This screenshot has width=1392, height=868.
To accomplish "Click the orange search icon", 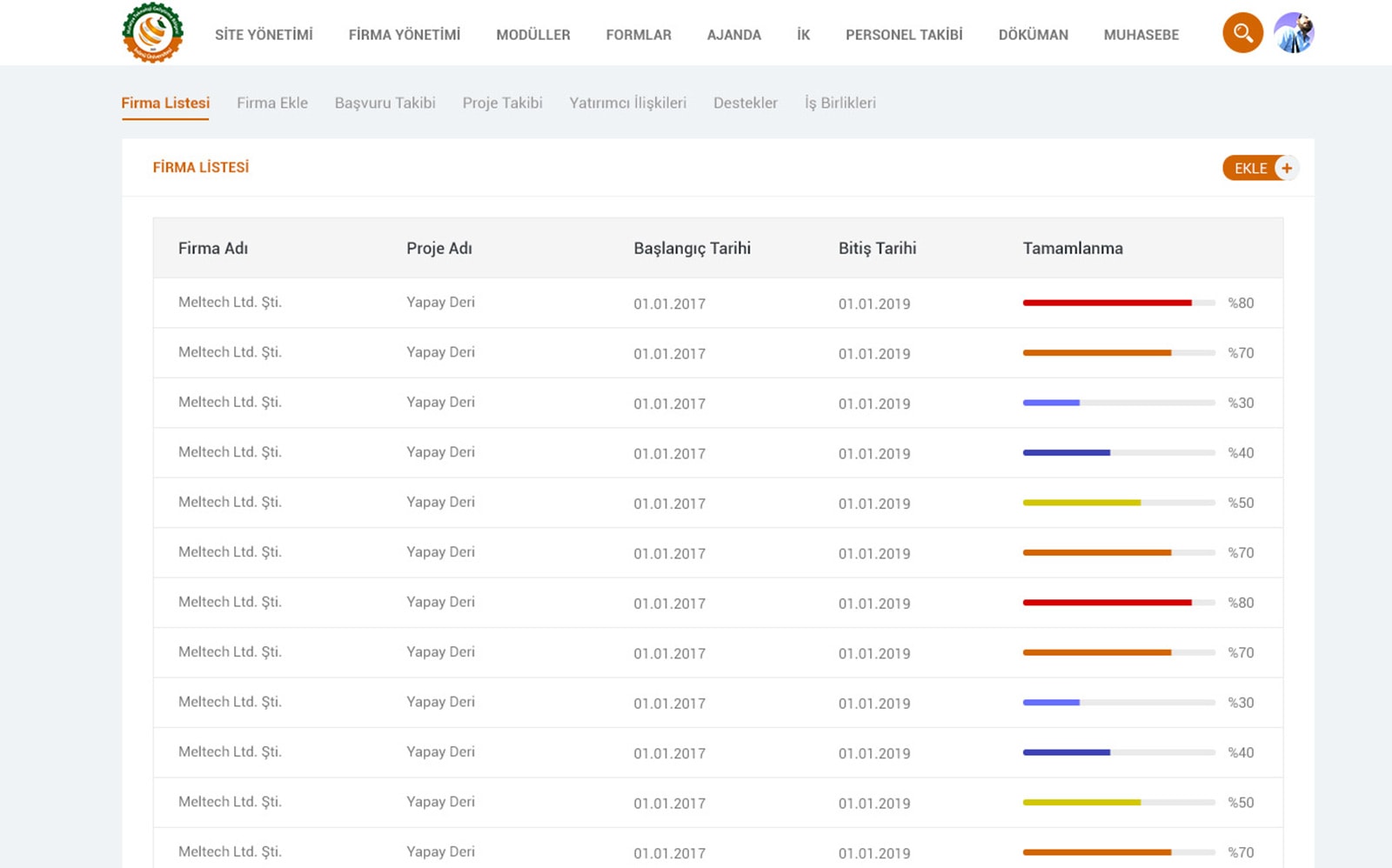I will click(x=1242, y=33).
